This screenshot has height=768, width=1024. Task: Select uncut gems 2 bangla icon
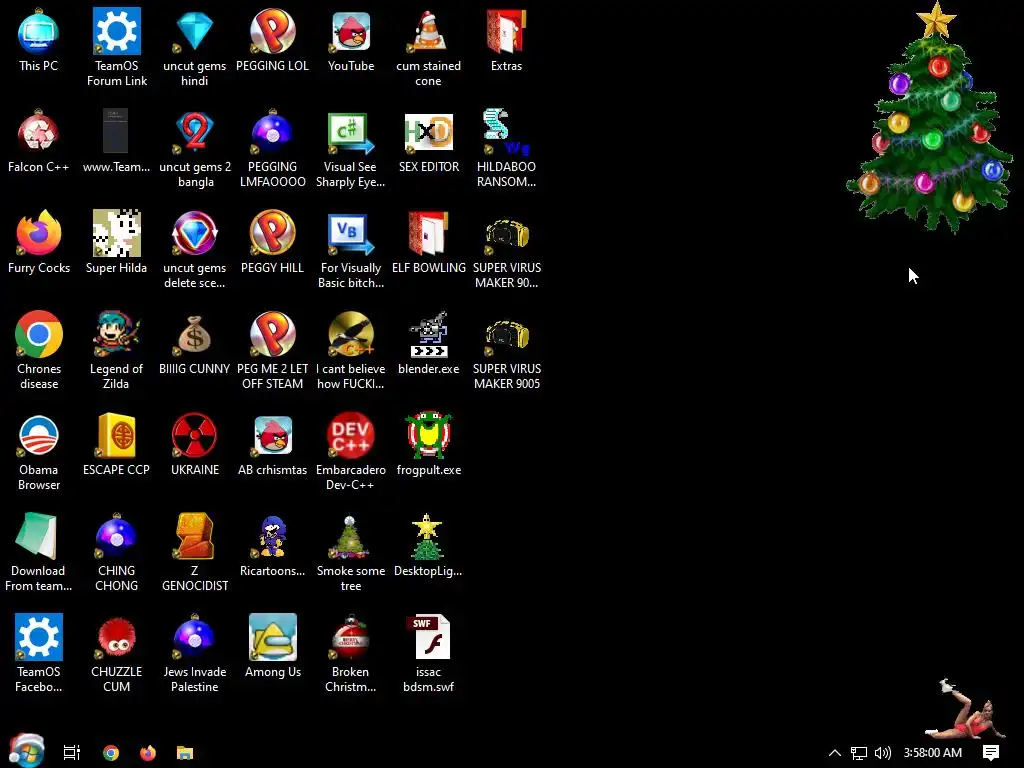click(195, 149)
